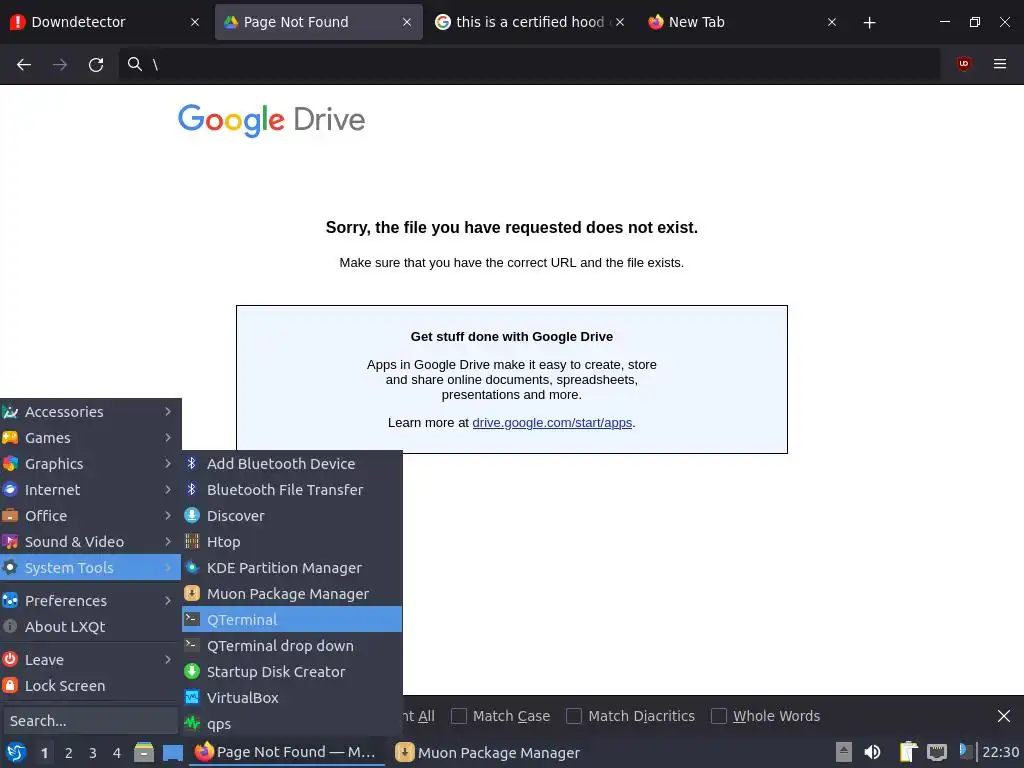Switch to virtual desktop 3

pyautogui.click(x=93, y=753)
